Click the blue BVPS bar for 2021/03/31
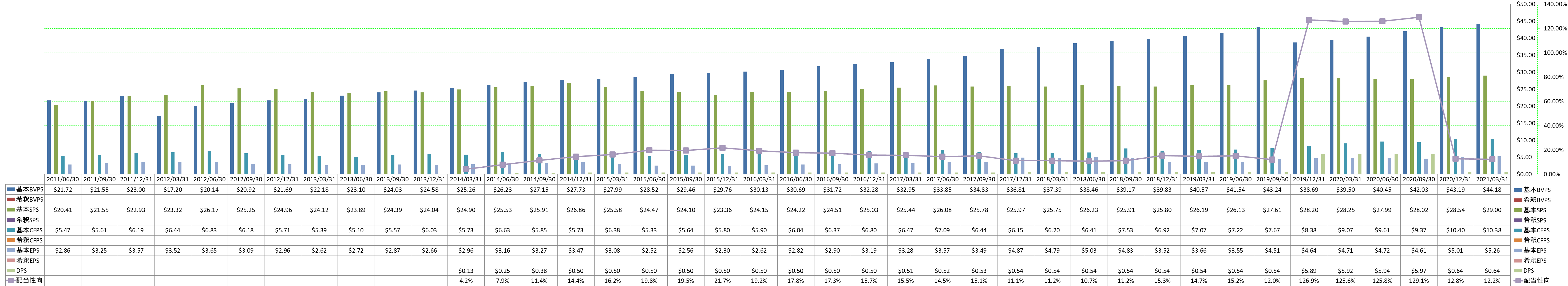Screen dimensions: 1568x286 pos(1478,99)
